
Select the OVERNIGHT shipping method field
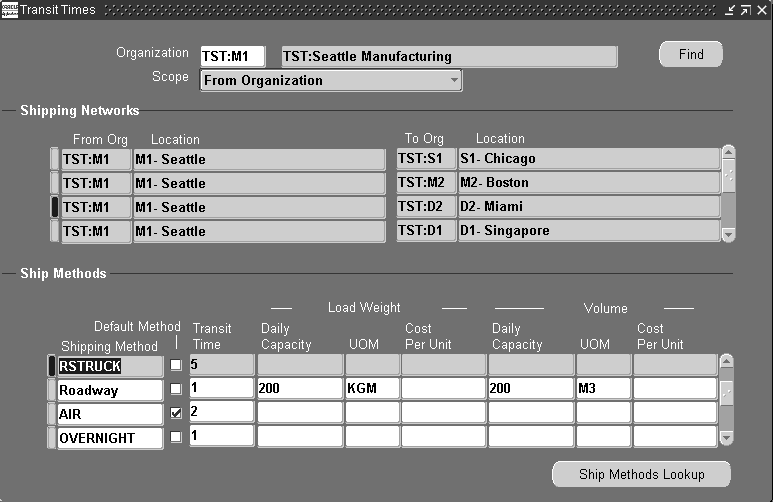click(x=110, y=438)
